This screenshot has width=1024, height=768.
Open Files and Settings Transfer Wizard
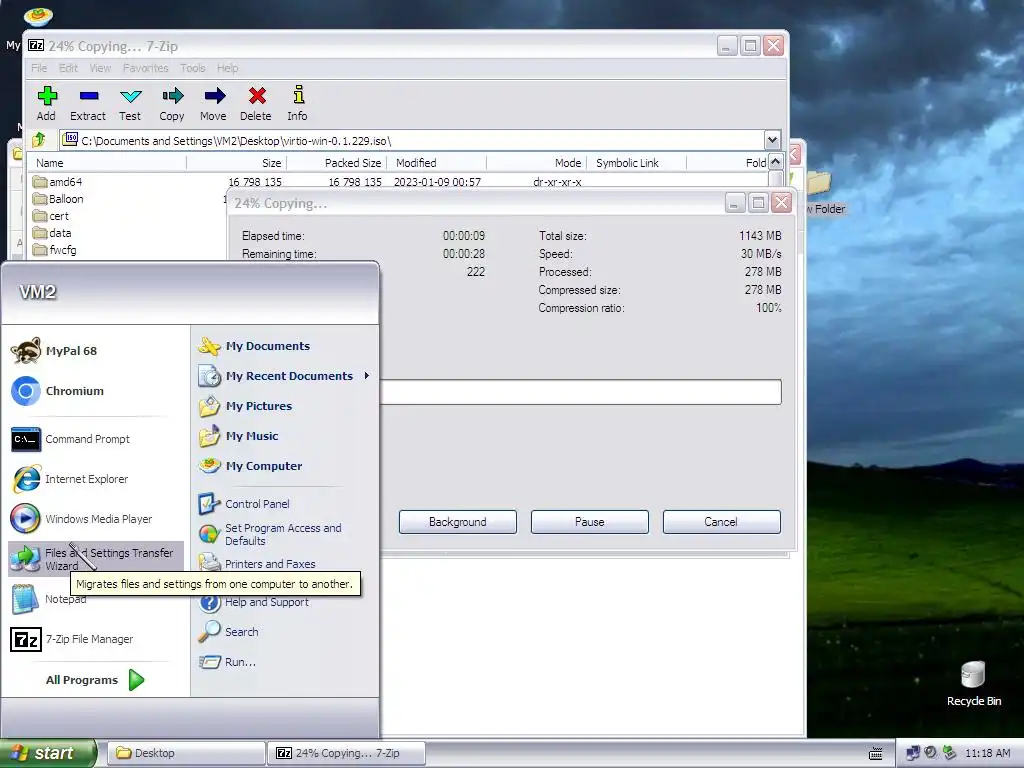click(95, 559)
